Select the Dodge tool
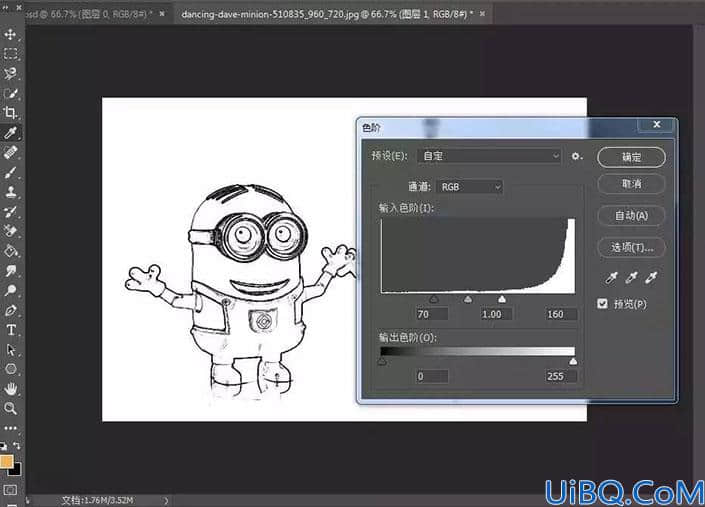 (x=10, y=290)
